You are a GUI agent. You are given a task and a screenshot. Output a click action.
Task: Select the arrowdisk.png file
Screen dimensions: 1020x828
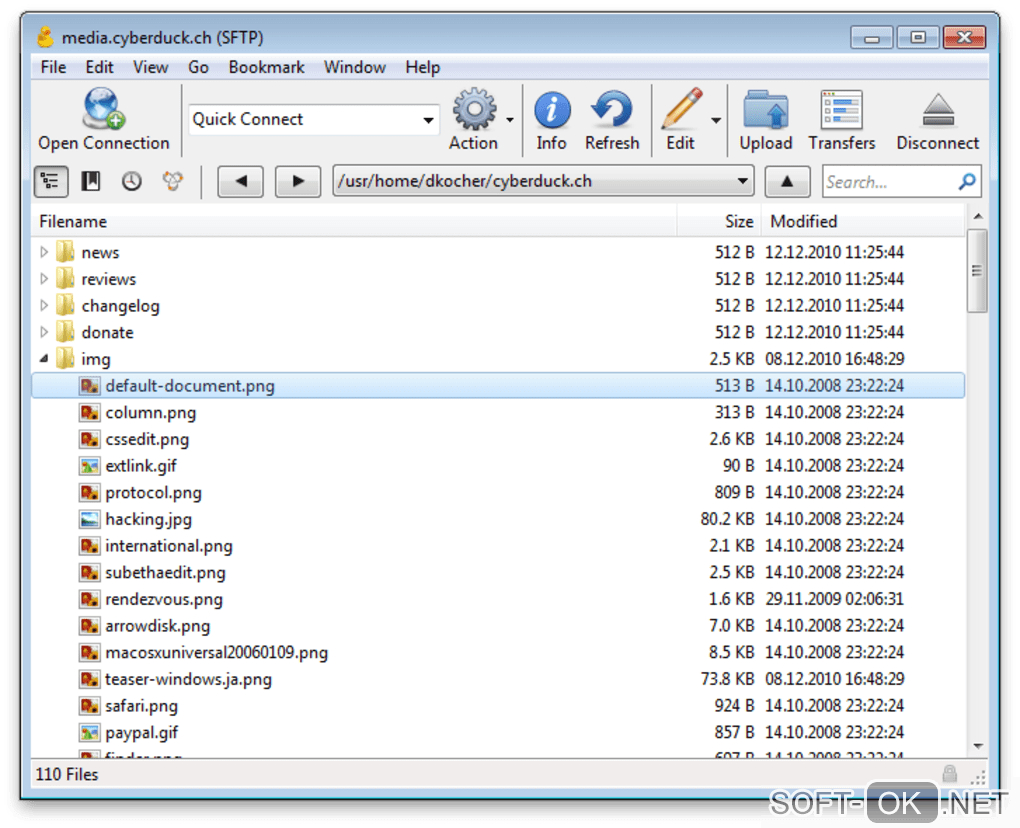[x=157, y=626]
